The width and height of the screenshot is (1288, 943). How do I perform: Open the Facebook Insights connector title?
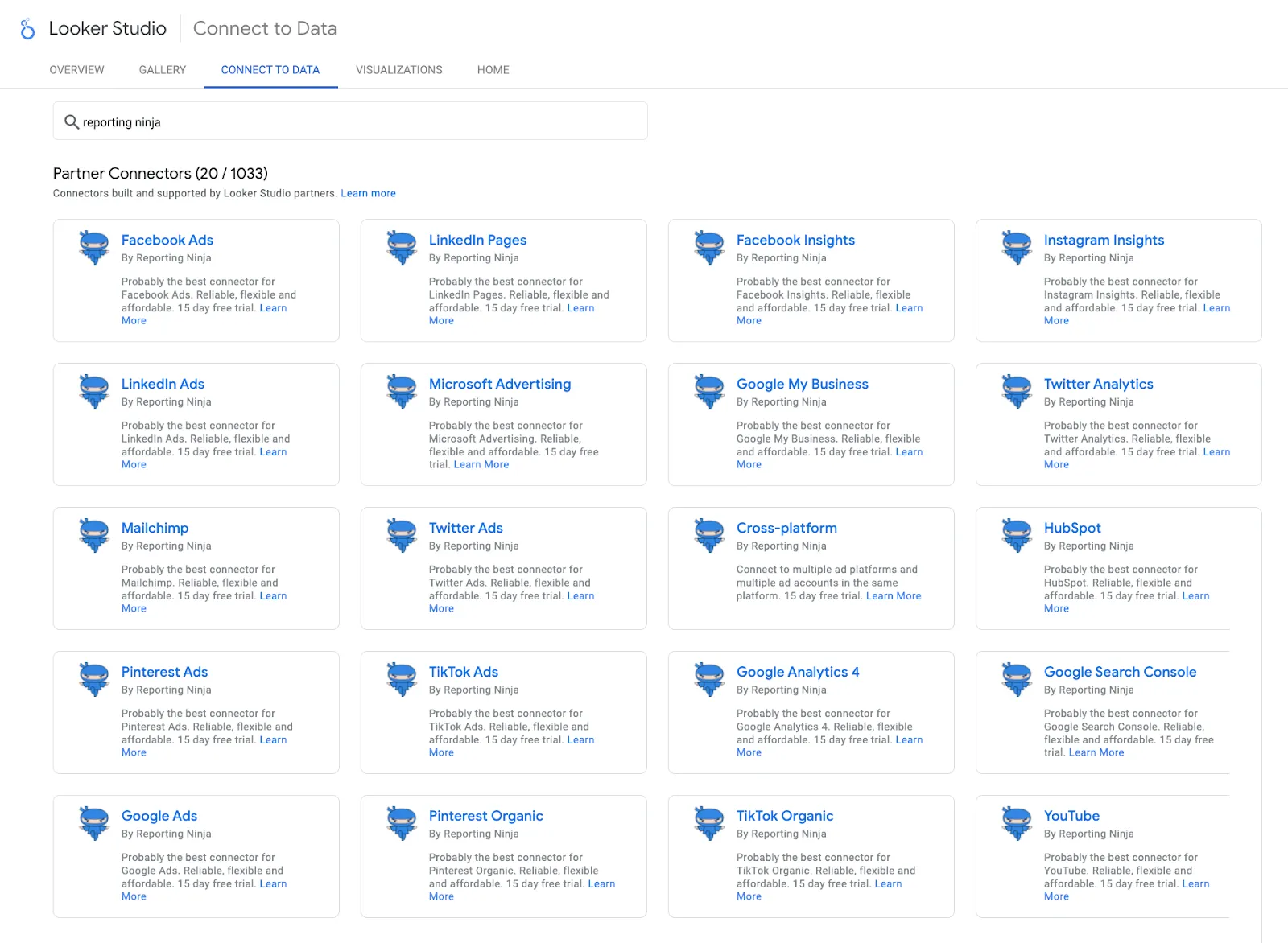pyautogui.click(x=795, y=240)
